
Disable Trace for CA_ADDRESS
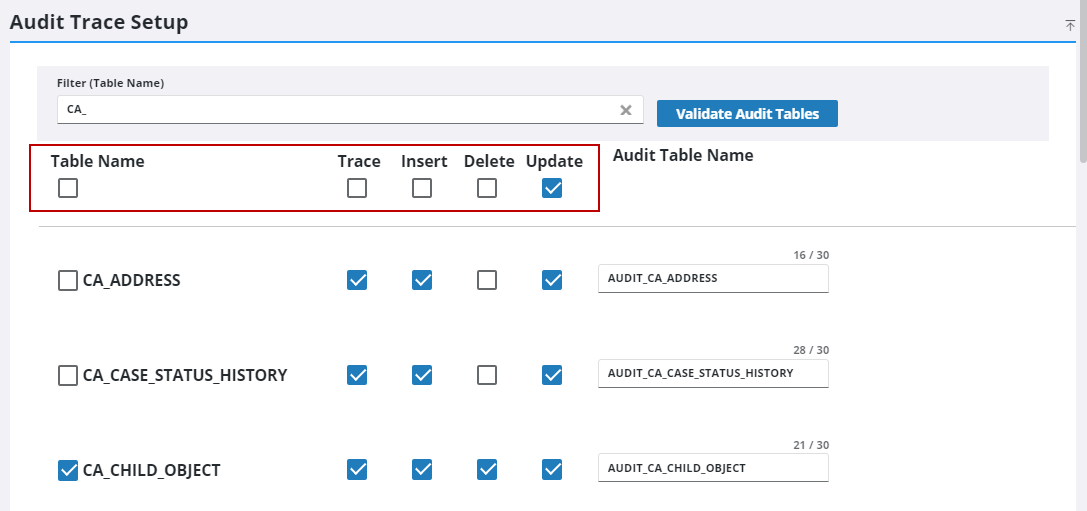click(357, 281)
